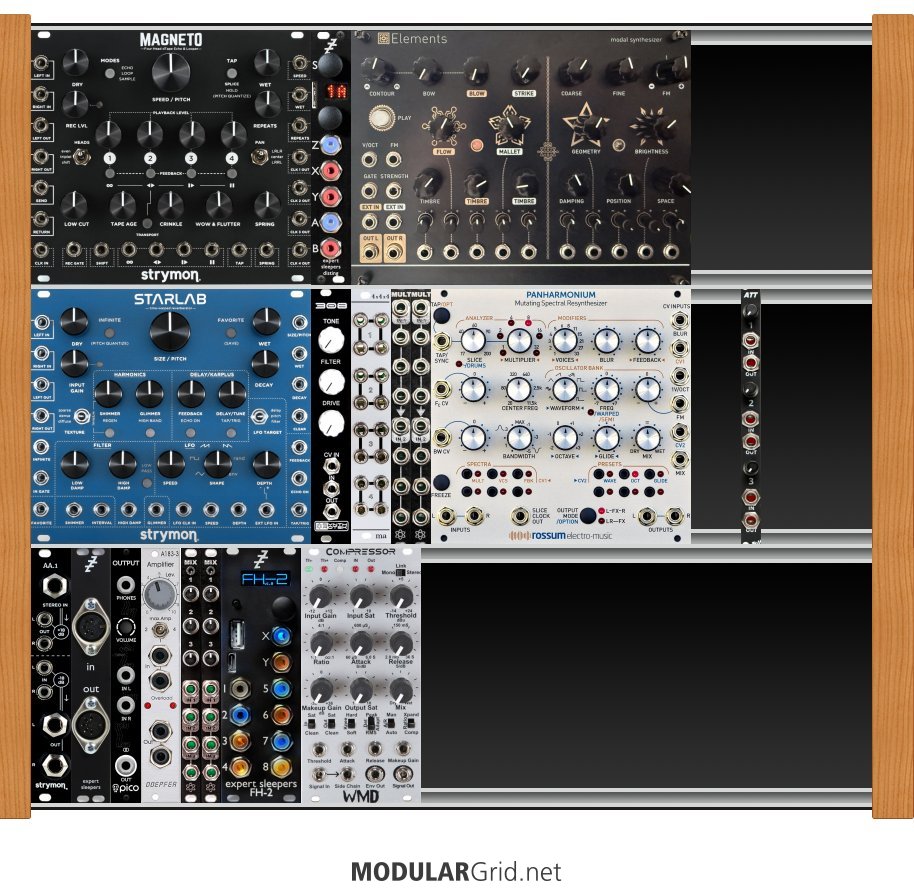Click the A183-3 Amplifier Lev knob
Viewport: 914px width, 893px height.
[160, 595]
